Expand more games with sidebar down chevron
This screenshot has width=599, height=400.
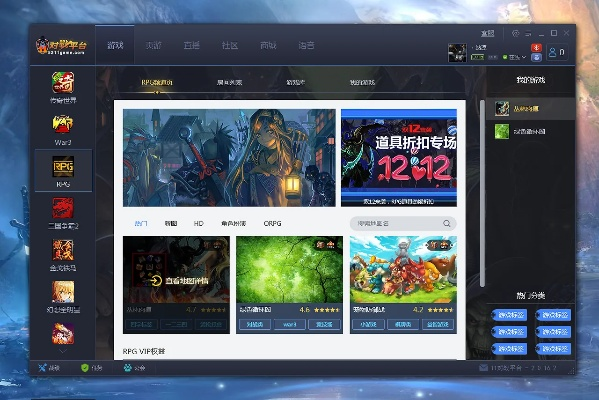coord(63,351)
